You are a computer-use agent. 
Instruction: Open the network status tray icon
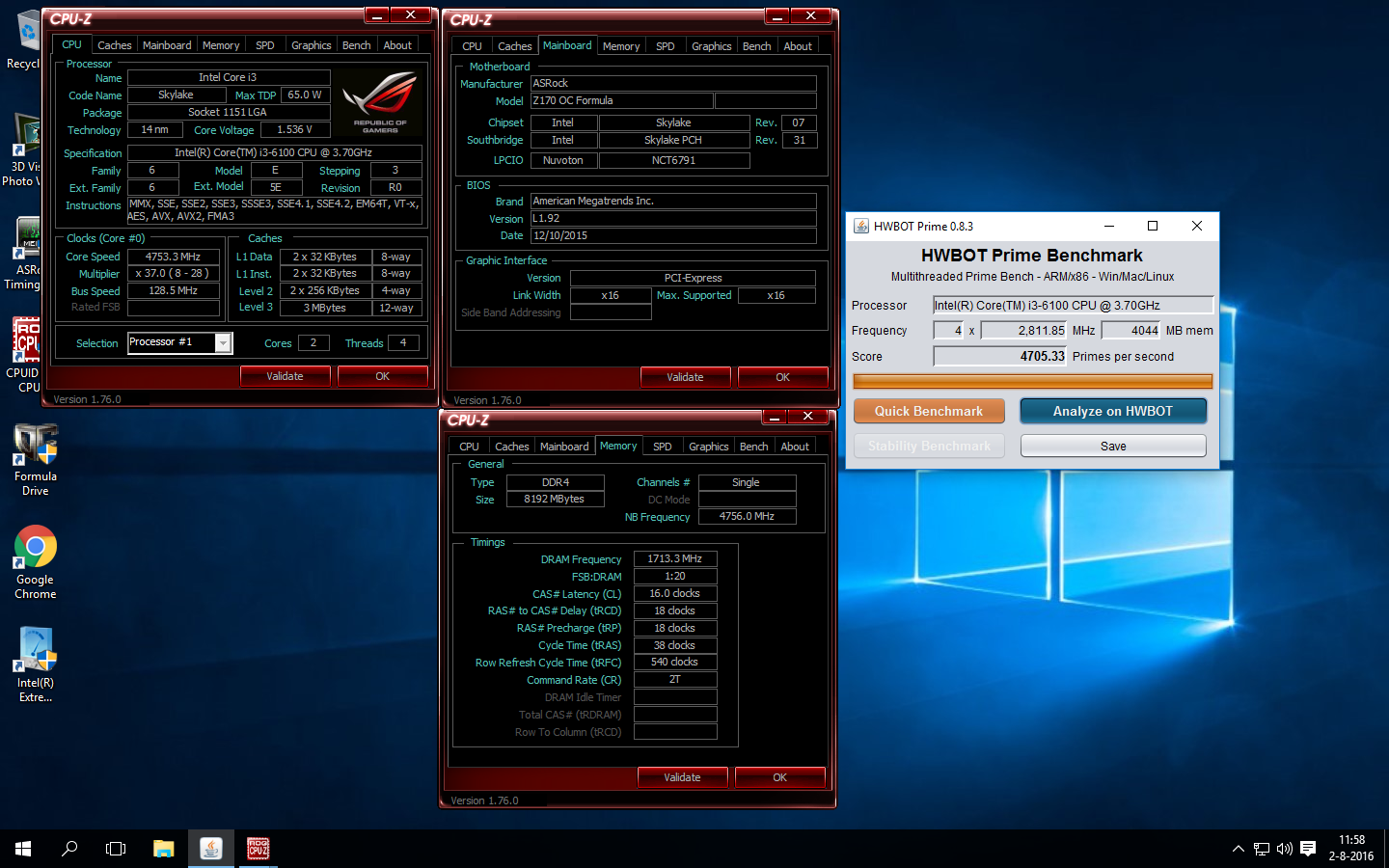click(x=1262, y=849)
